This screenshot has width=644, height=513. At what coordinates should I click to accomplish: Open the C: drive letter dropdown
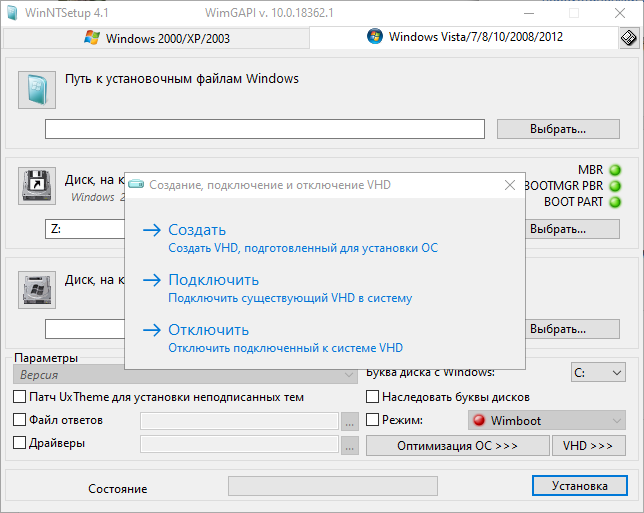coord(598,373)
